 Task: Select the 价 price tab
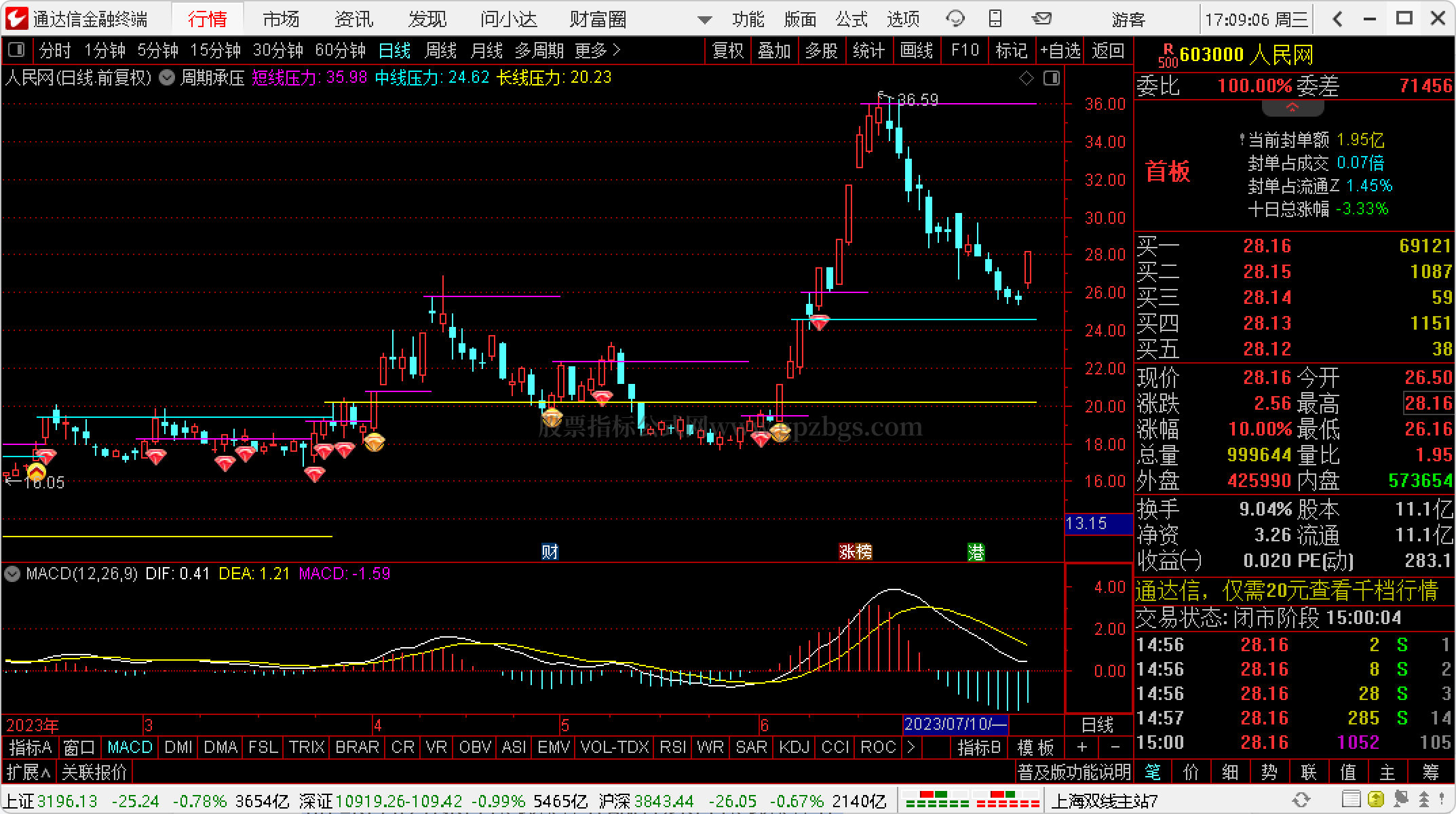[x=1191, y=772]
